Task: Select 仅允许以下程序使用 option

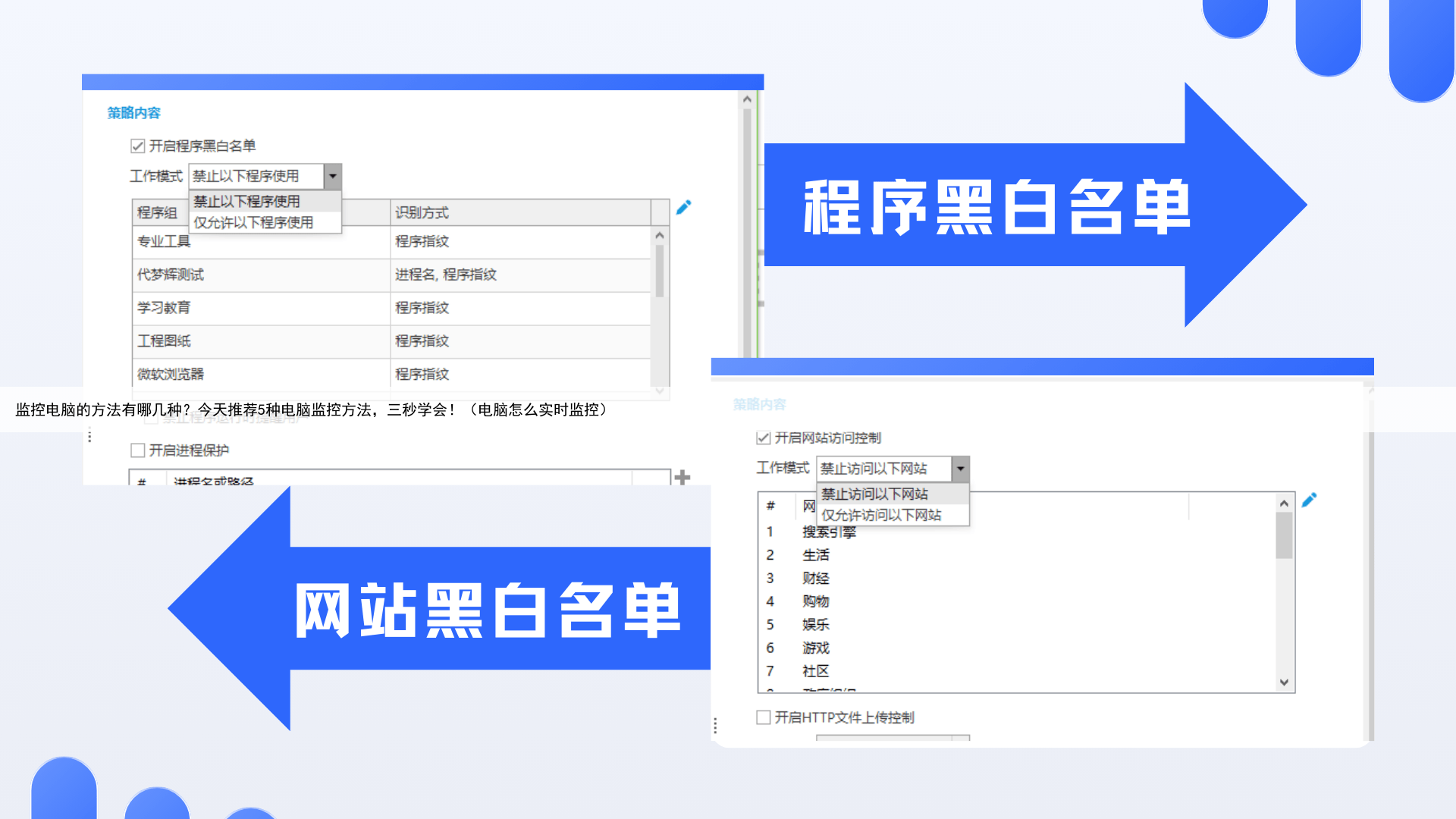Action: (253, 223)
